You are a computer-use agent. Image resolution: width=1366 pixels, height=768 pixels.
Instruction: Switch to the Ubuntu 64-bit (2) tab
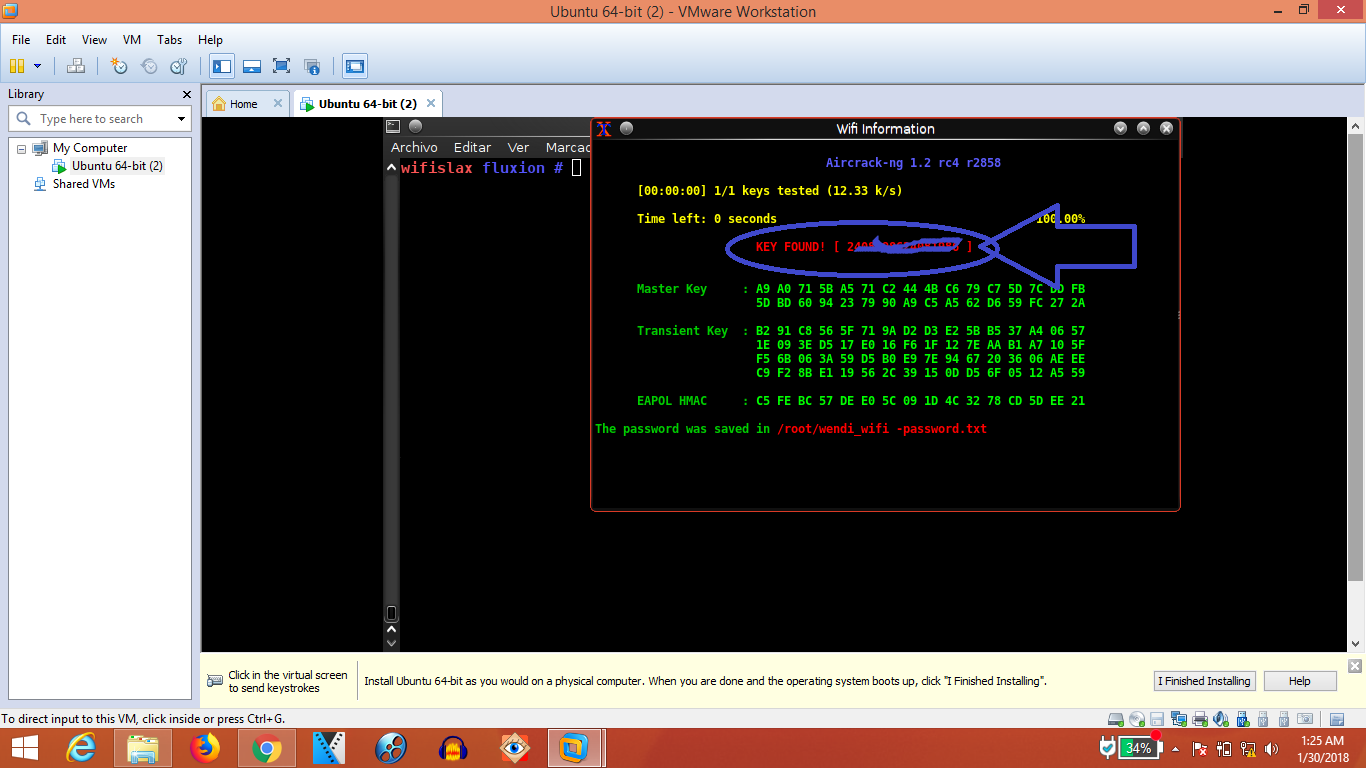[x=368, y=104]
